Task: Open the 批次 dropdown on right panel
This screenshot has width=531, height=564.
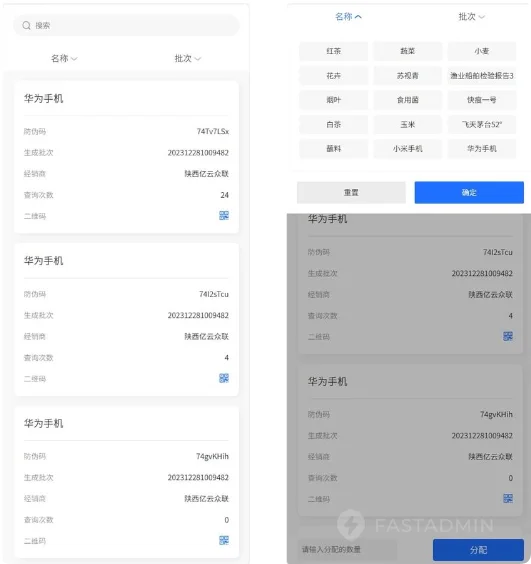Action: (471, 17)
